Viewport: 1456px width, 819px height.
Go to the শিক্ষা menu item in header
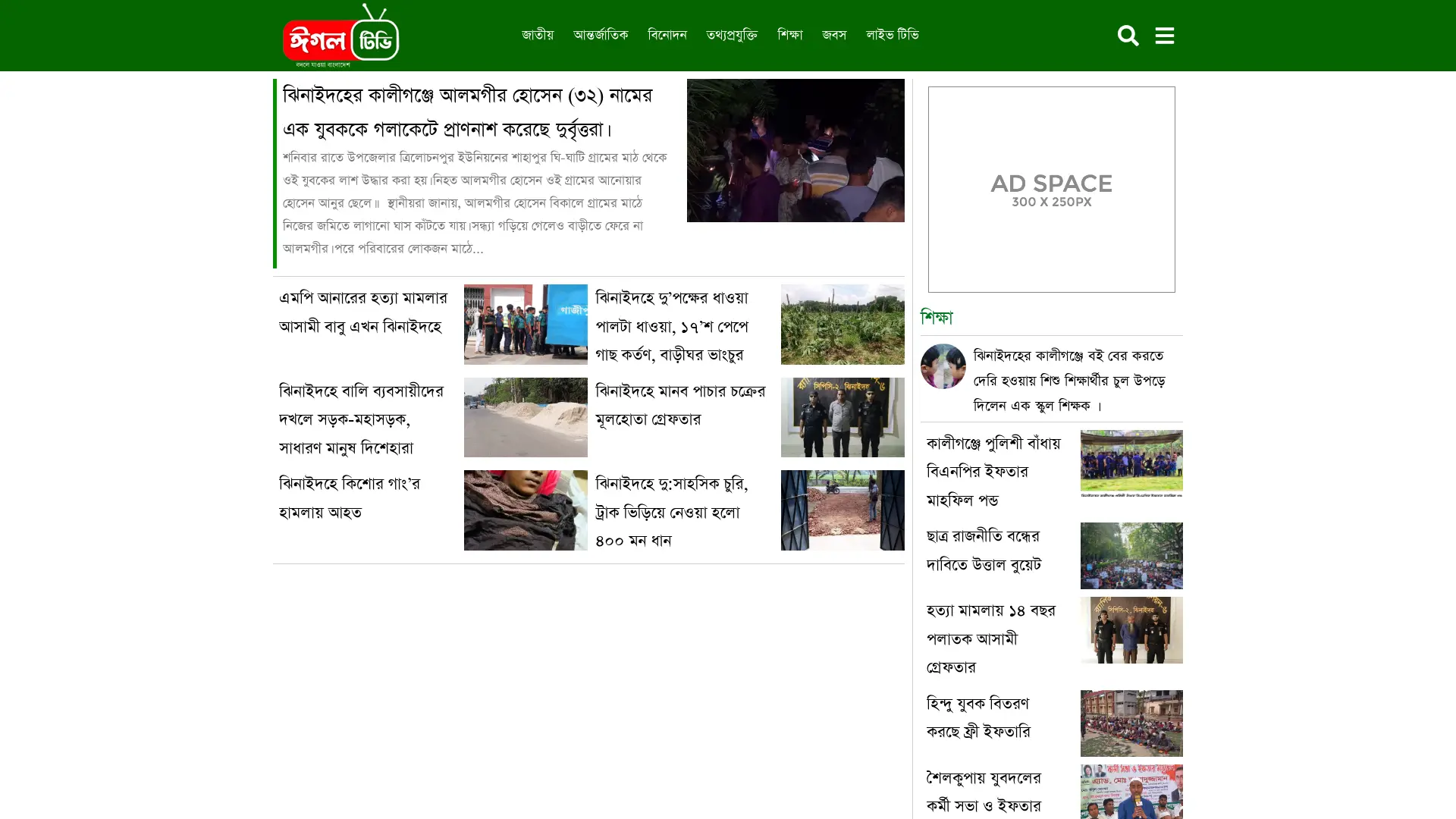pos(789,35)
